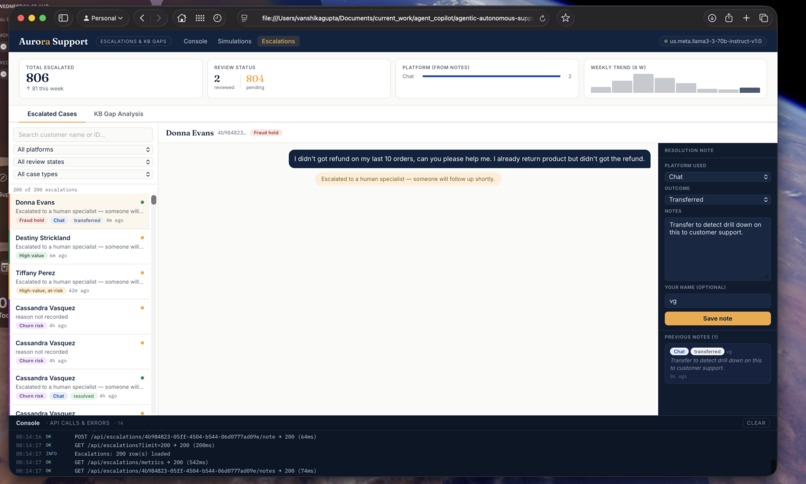Image resolution: width=806 pixels, height=484 pixels.
Task: Click the resolved tag in Cassandra Vasquez row
Action: click(x=83, y=396)
